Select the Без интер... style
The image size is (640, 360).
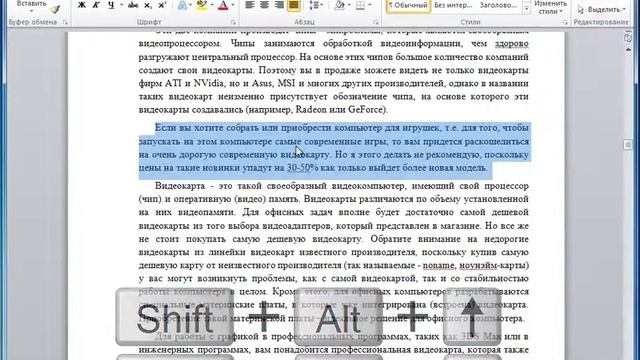click(453, 5)
